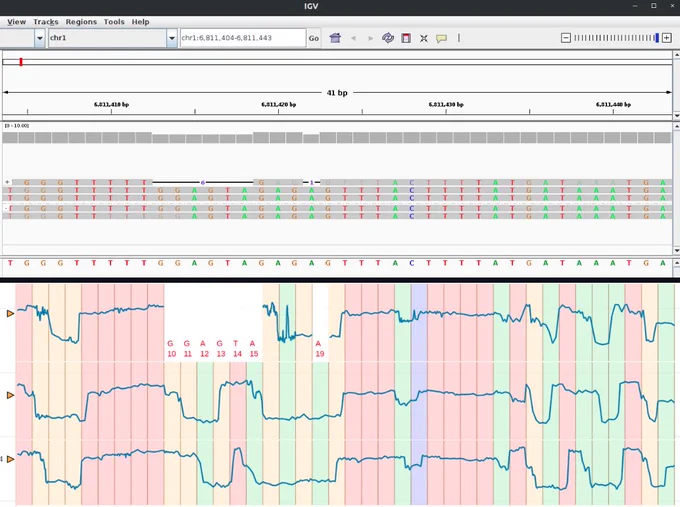Click the first signal trace orange triangle
680x507 pixels.
(10, 313)
